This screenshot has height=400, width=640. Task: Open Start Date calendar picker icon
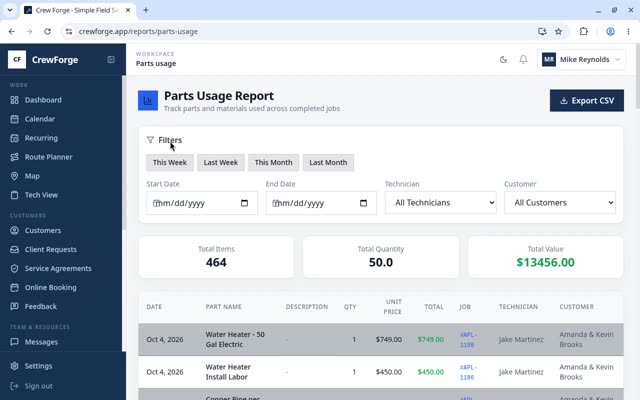[x=244, y=203]
